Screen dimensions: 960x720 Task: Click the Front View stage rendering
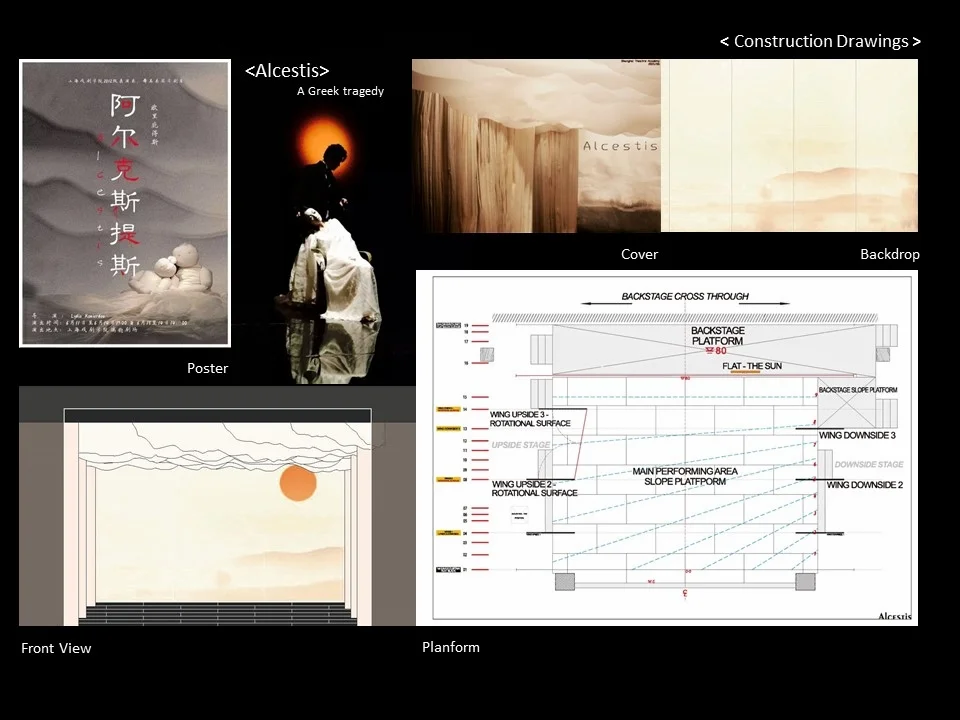pos(217,506)
